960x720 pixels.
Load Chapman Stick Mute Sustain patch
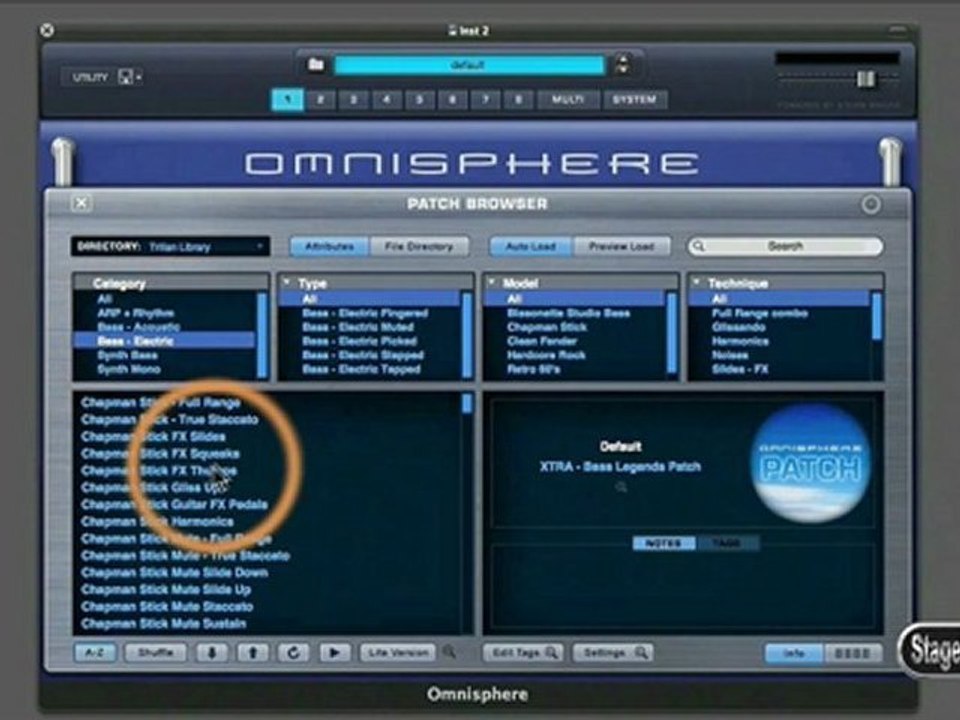tap(163, 623)
